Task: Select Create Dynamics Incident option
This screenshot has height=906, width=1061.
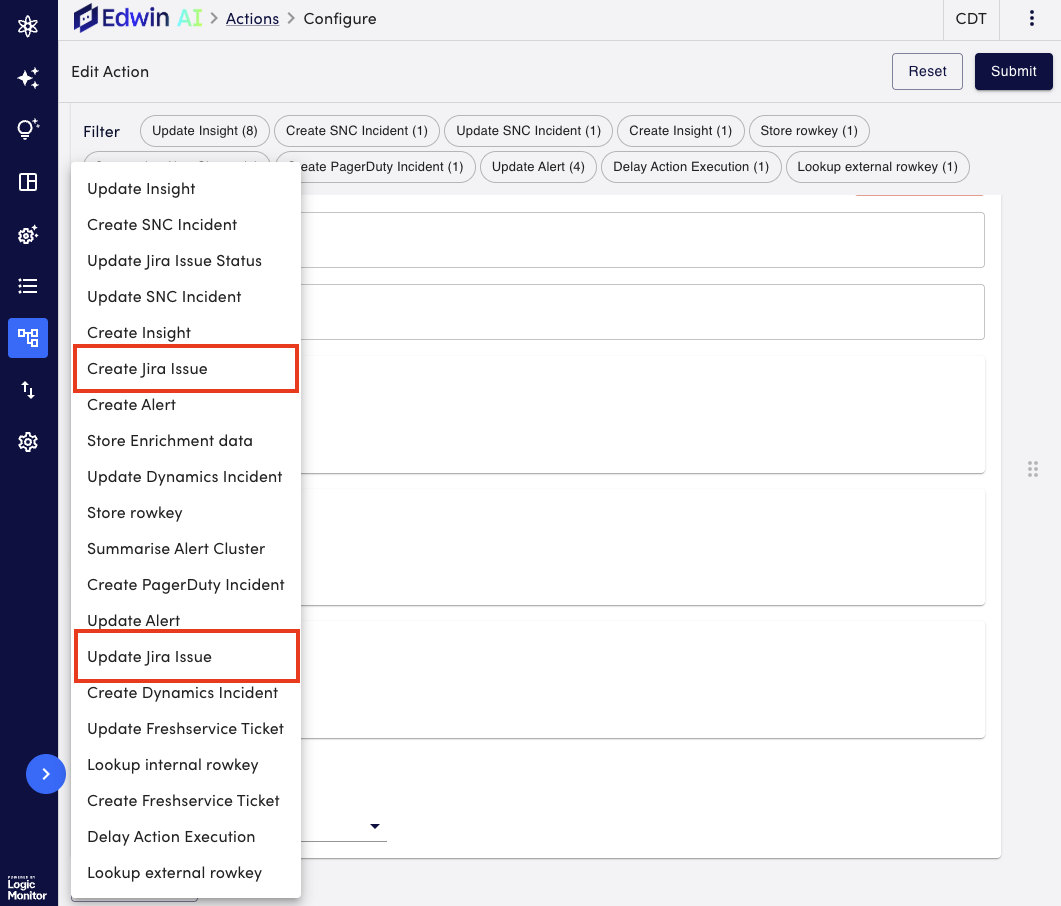Action: 185,693
